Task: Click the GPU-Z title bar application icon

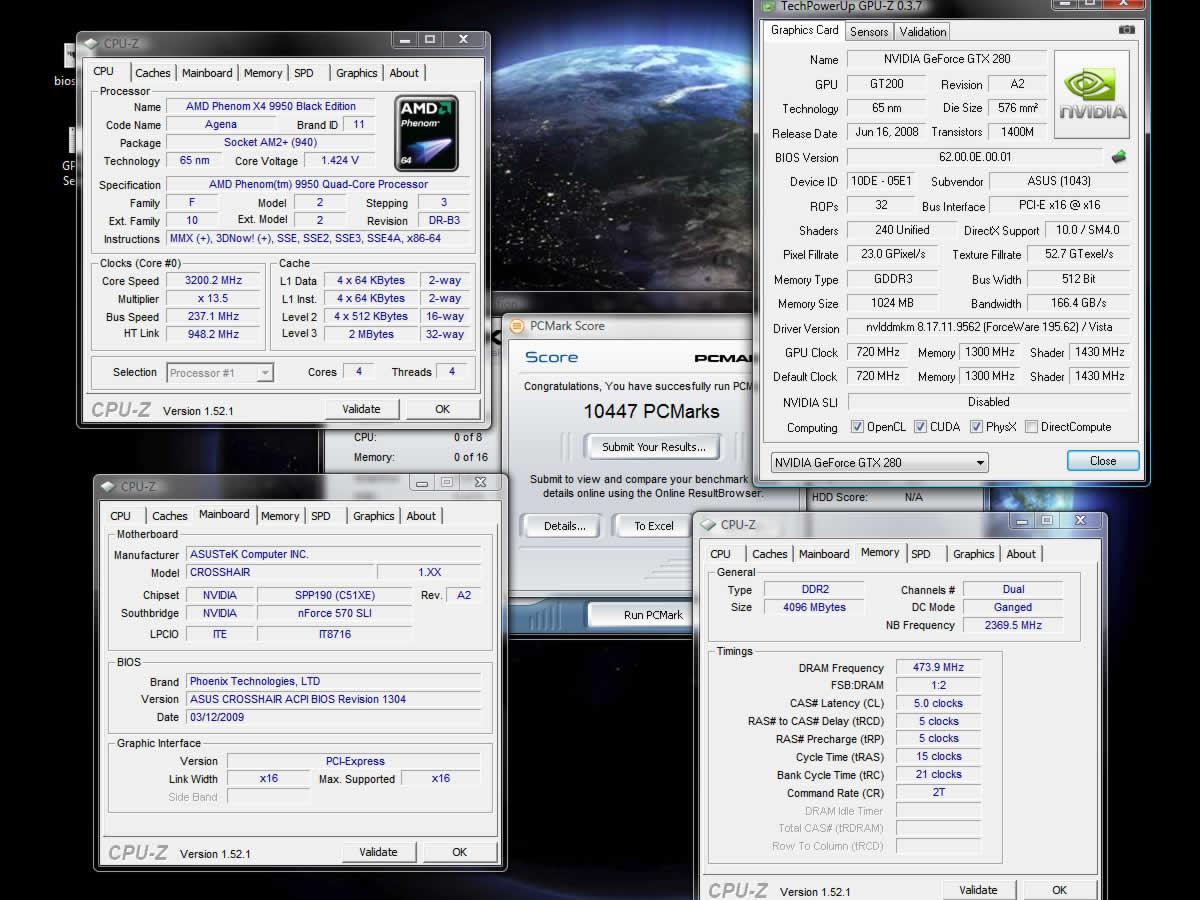Action: tap(769, 6)
